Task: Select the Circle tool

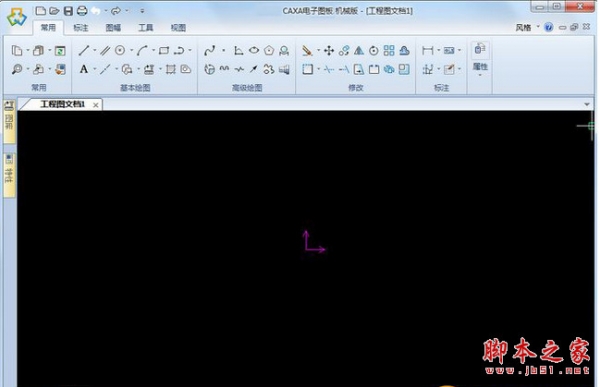Action: [120, 51]
